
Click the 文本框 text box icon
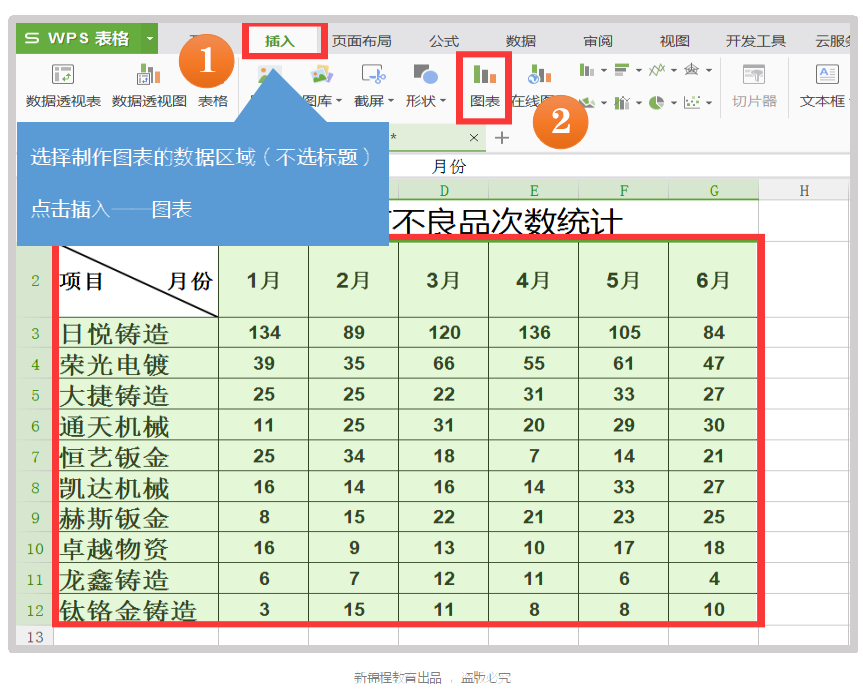pos(827,74)
